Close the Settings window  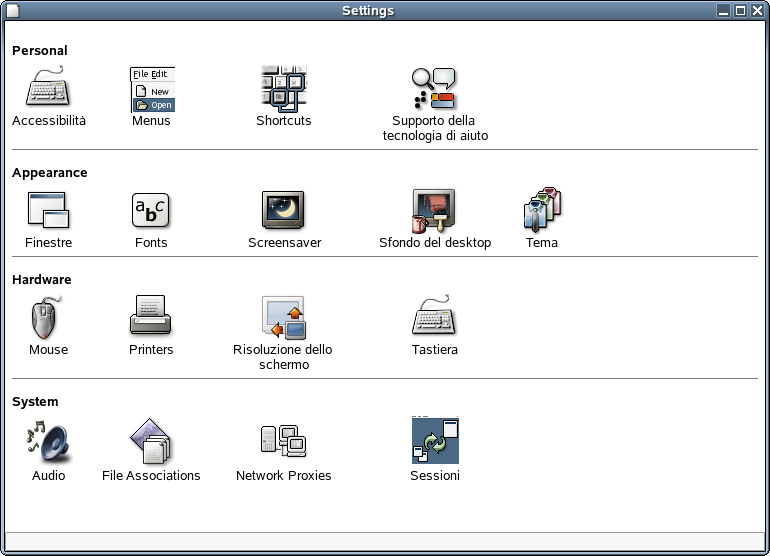[x=757, y=10]
